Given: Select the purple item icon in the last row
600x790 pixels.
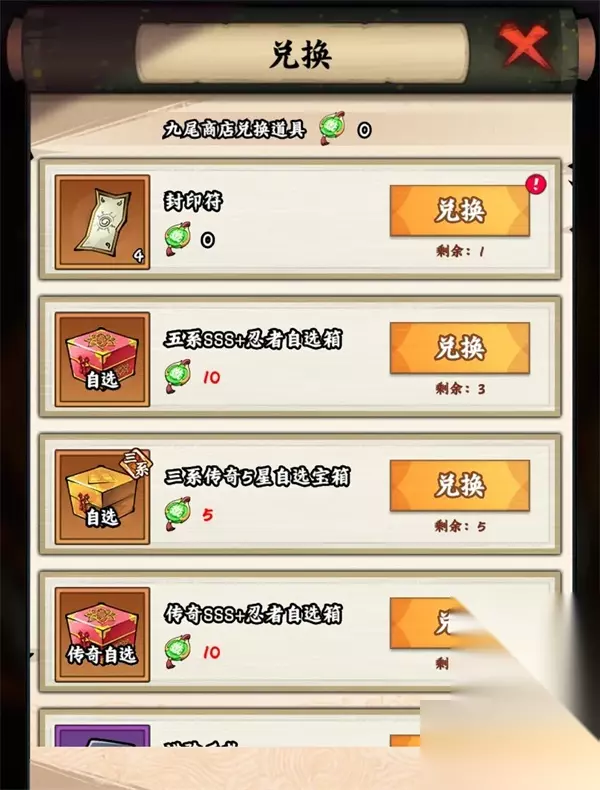Looking at the screenshot, I should (102, 736).
